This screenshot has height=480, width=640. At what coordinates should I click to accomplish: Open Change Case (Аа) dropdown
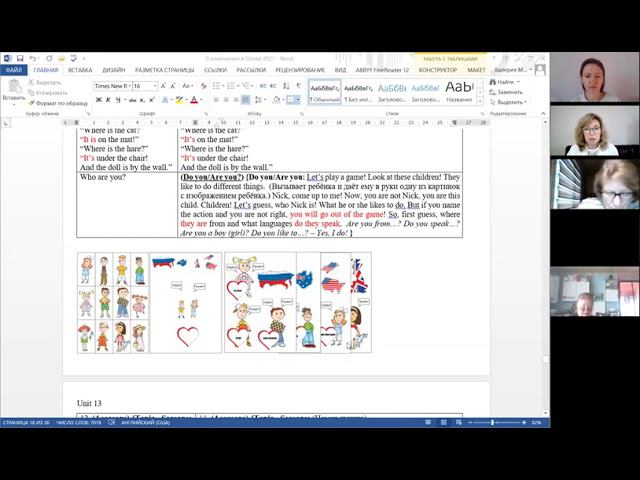[187, 86]
